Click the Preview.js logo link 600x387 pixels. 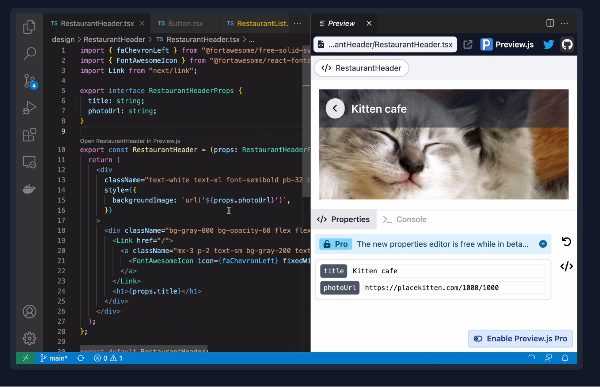point(507,44)
